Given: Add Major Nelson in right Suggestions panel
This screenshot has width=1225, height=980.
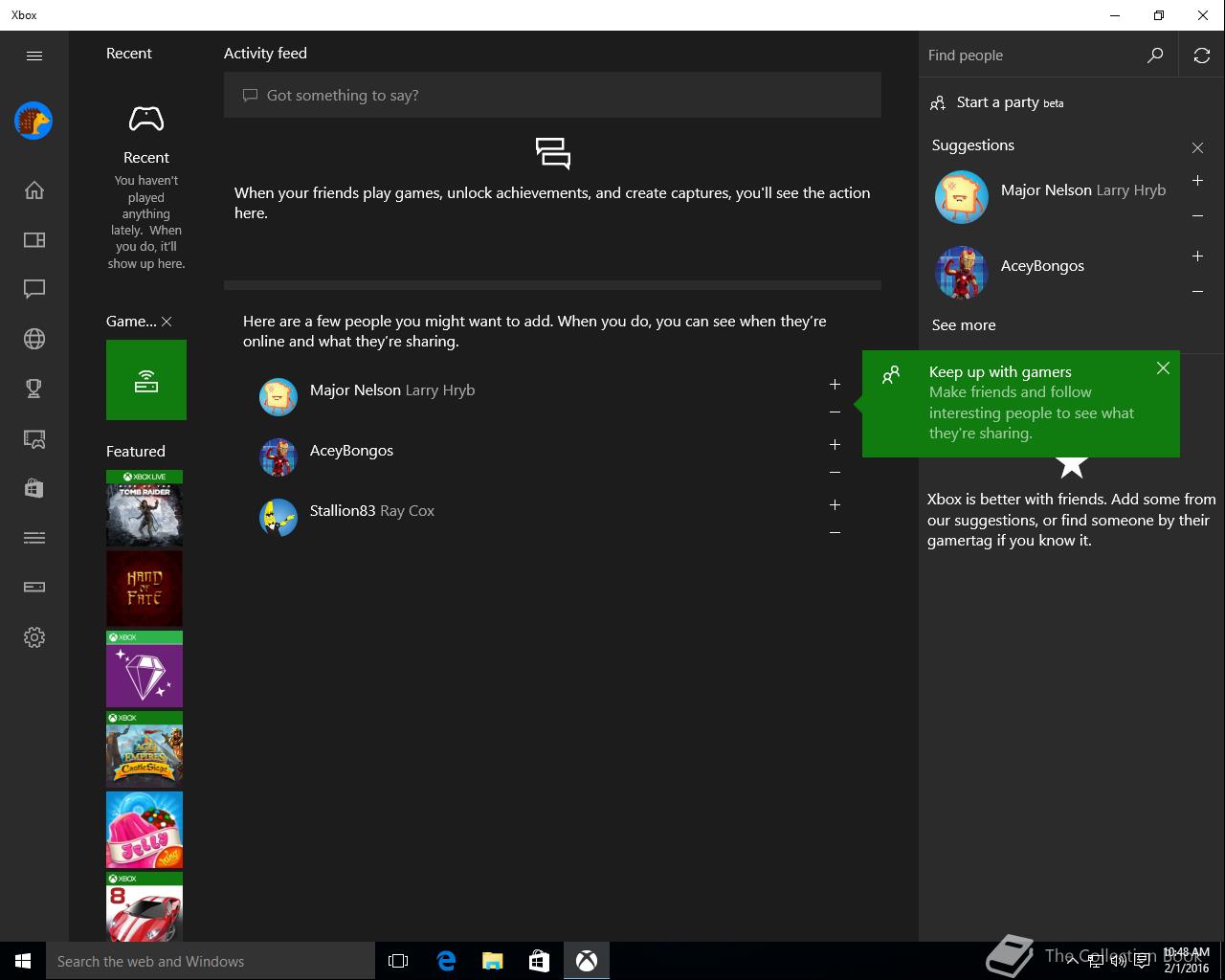Looking at the screenshot, I should (x=1197, y=180).
